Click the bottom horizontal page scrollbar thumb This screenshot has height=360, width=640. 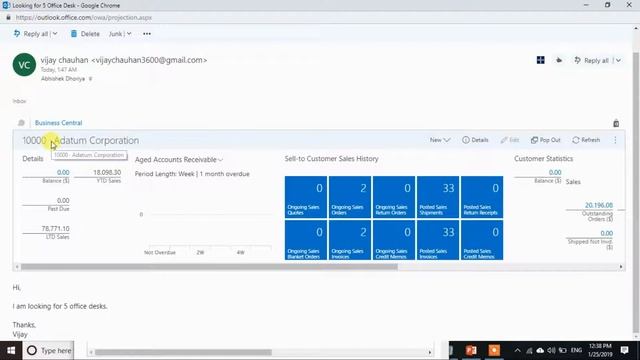(183, 352)
